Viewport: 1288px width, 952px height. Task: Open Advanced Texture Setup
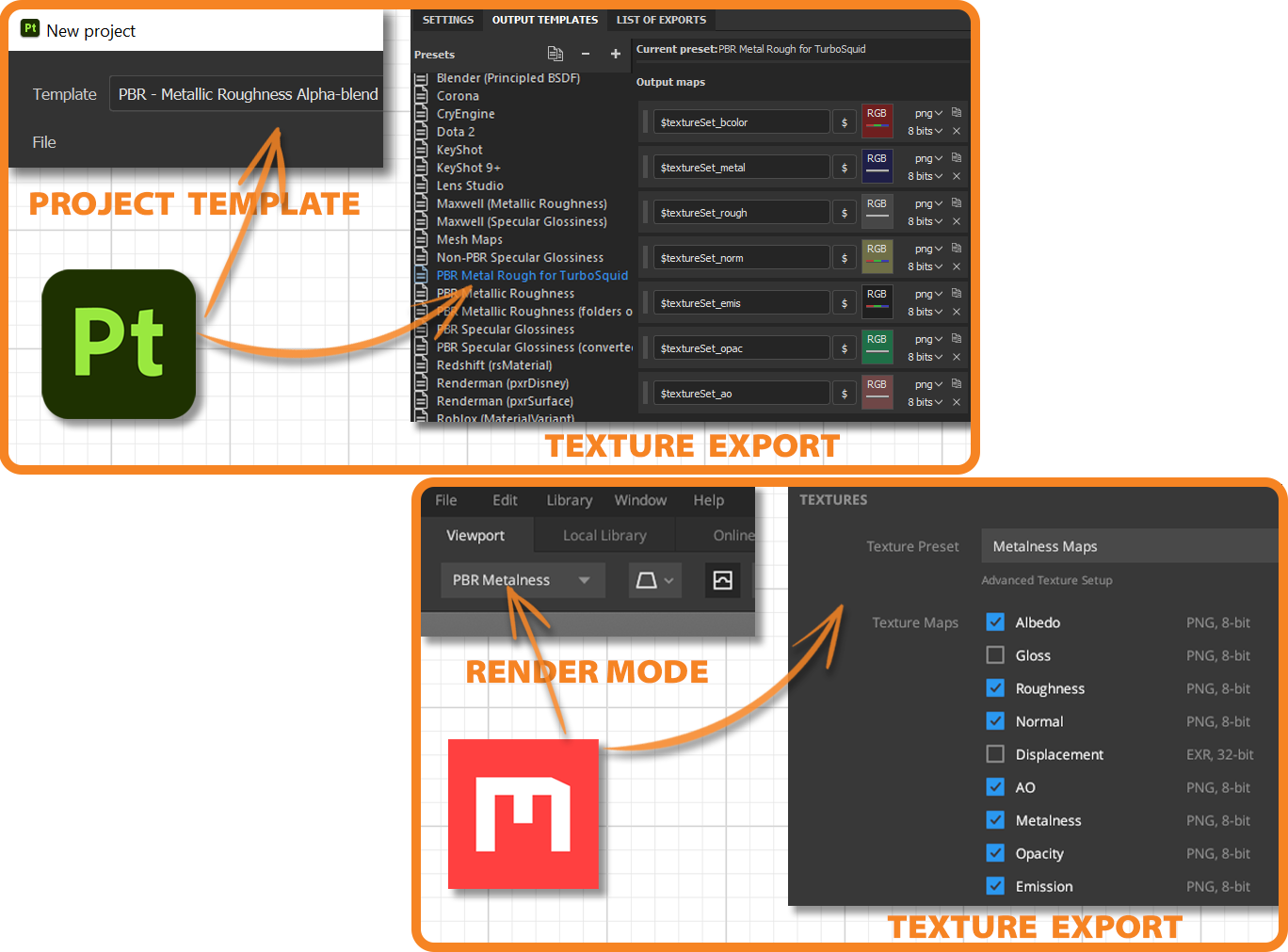(1047, 580)
